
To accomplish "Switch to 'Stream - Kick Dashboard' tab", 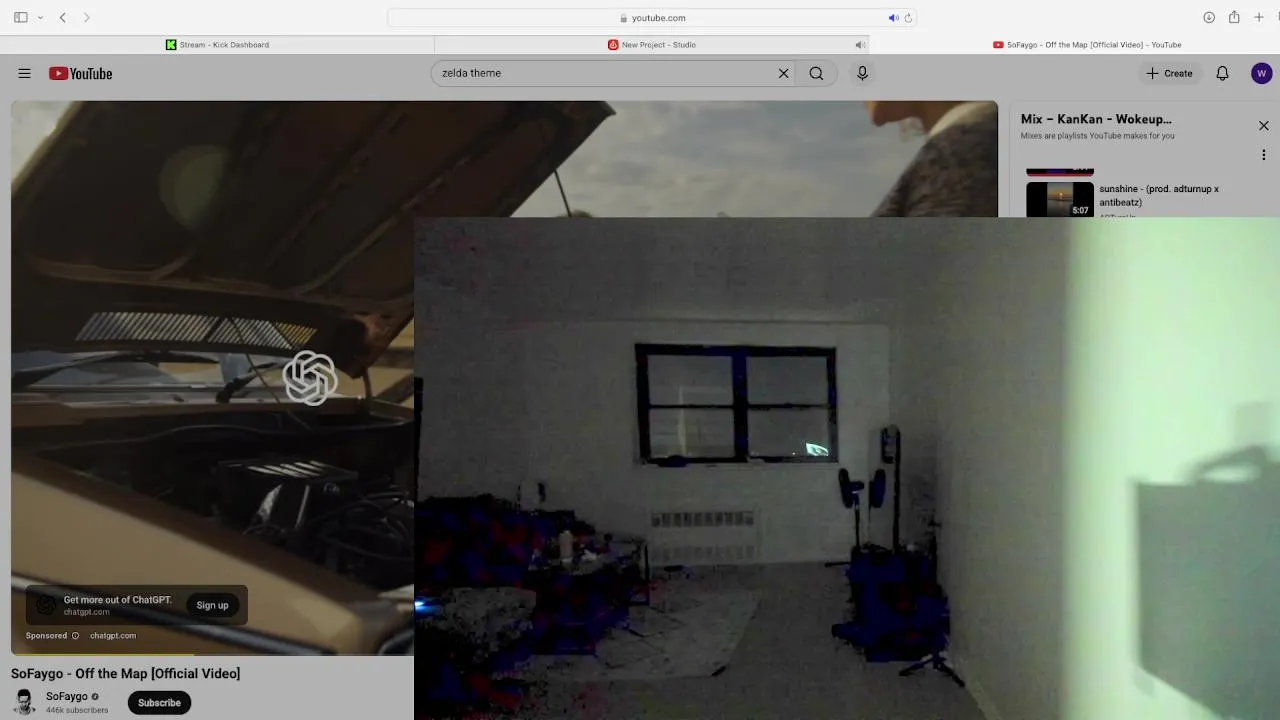I will (217, 44).
